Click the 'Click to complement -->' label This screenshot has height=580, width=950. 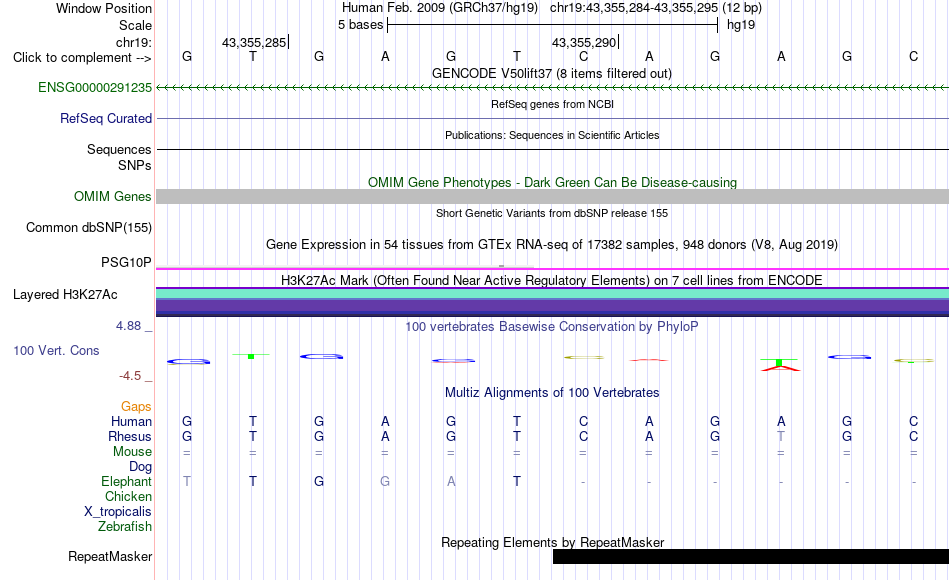tap(82, 58)
